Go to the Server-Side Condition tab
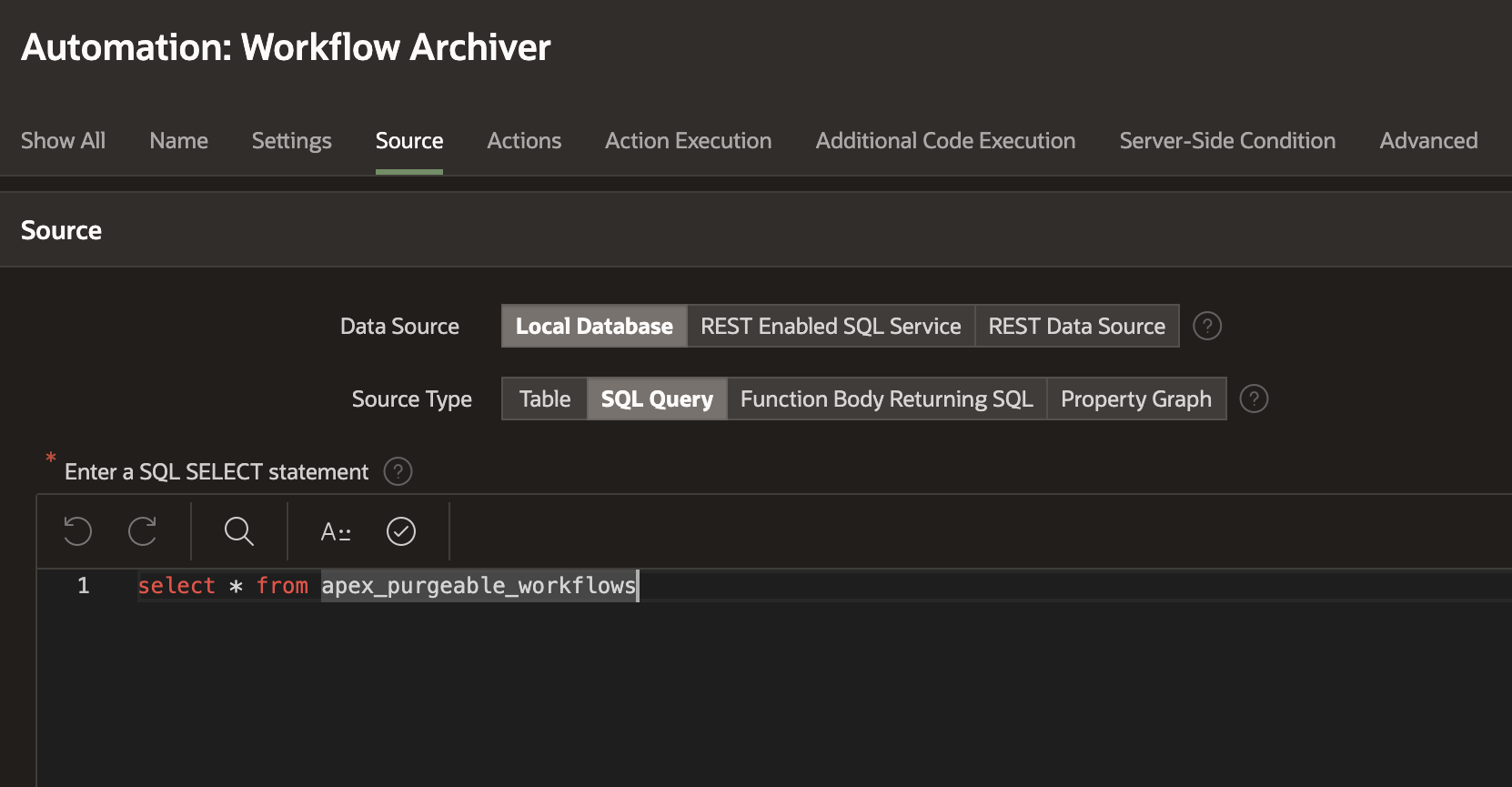 (1227, 141)
